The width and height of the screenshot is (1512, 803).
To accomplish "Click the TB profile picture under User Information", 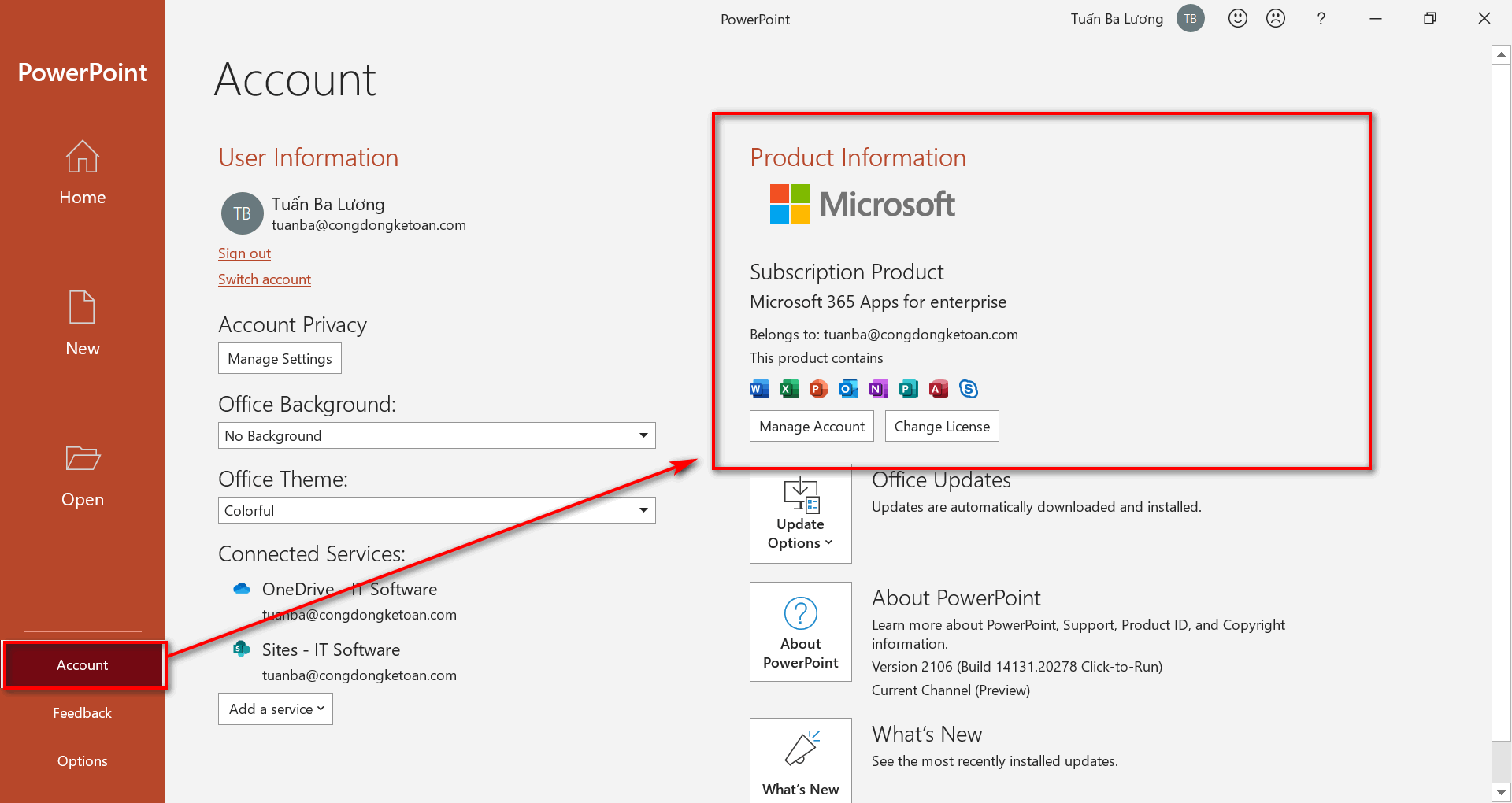I will (242, 213).
